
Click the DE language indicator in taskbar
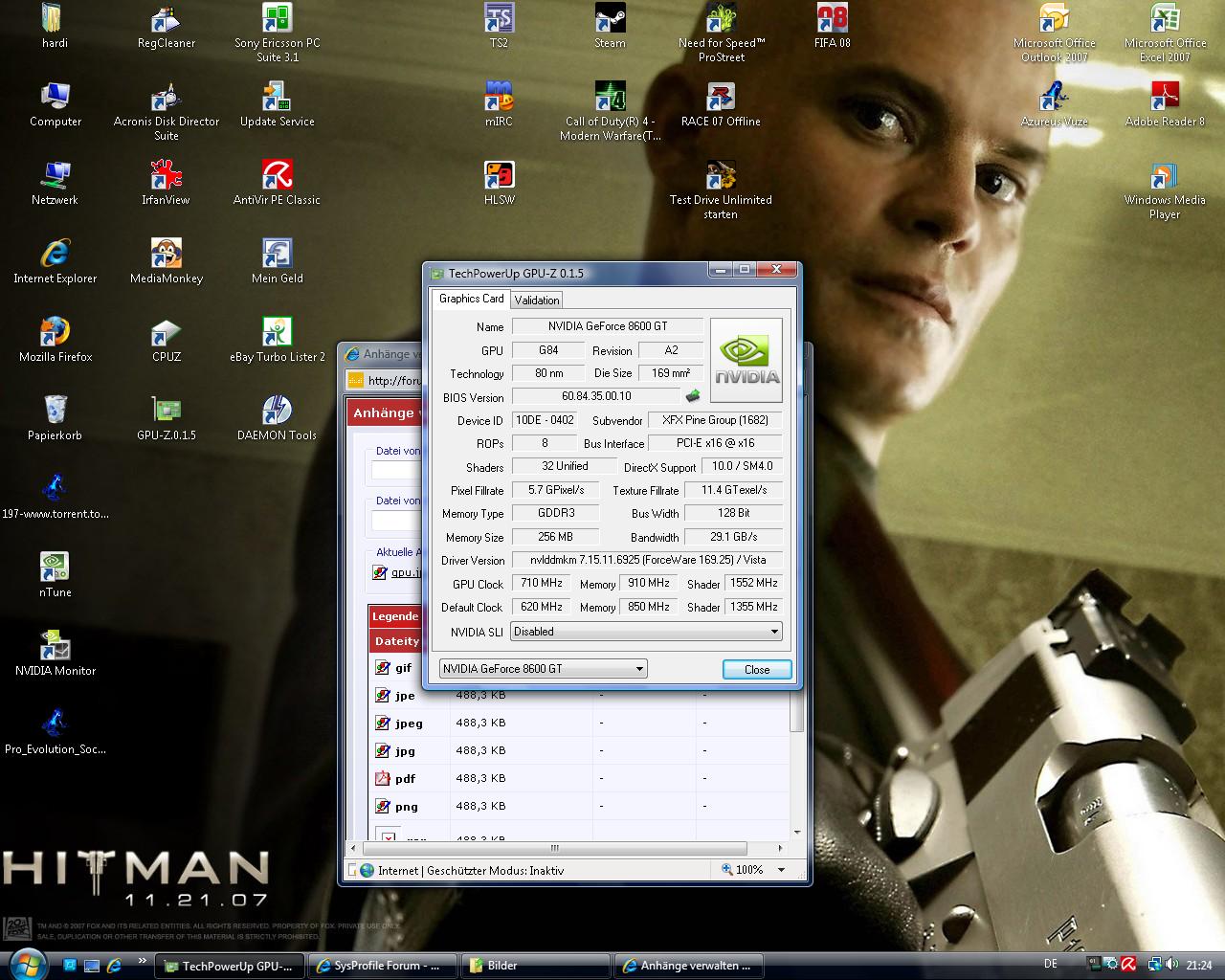pyautogui.click(x=1050, y=965)
